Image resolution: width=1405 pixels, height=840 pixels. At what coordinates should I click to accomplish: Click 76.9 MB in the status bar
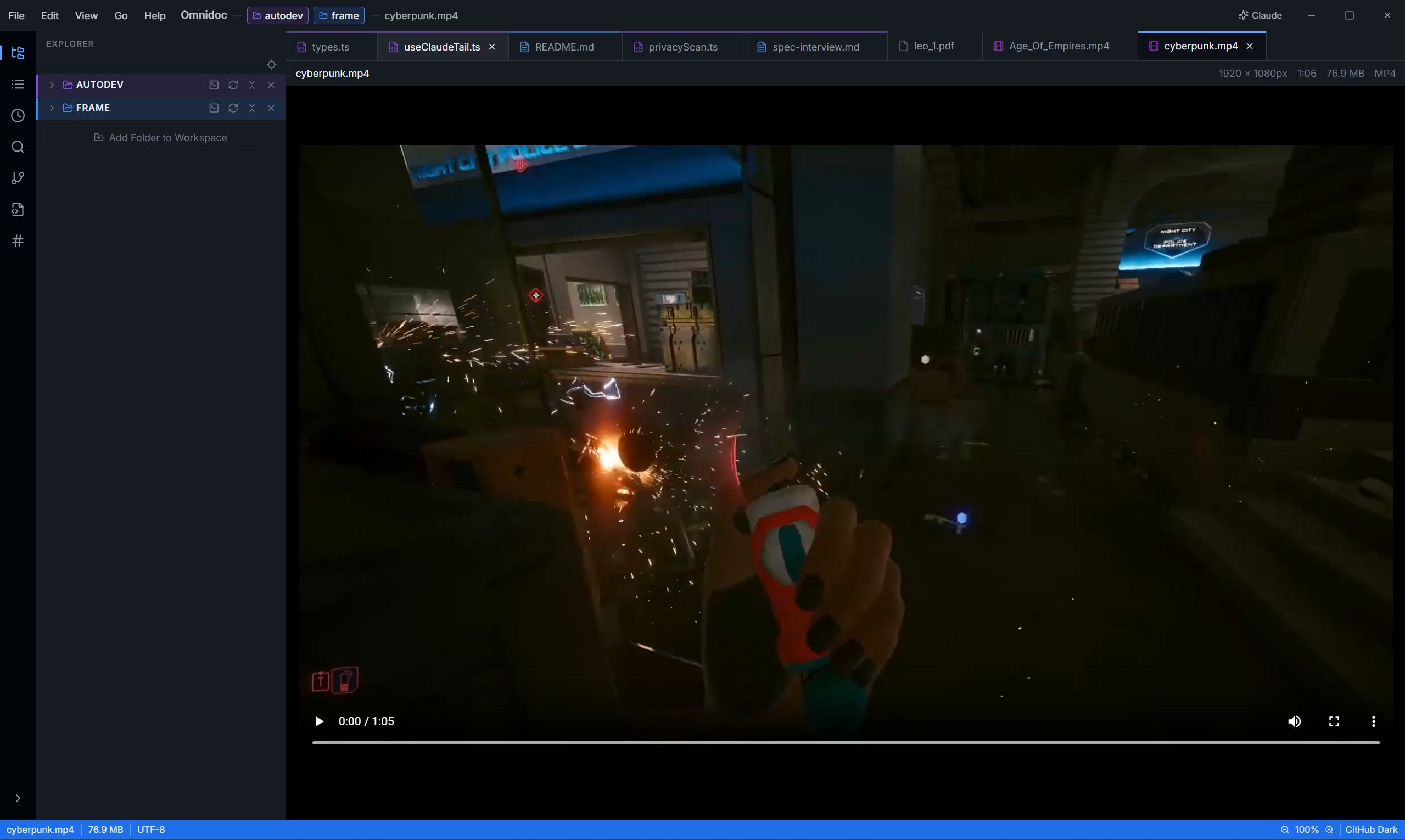[106, 830]
